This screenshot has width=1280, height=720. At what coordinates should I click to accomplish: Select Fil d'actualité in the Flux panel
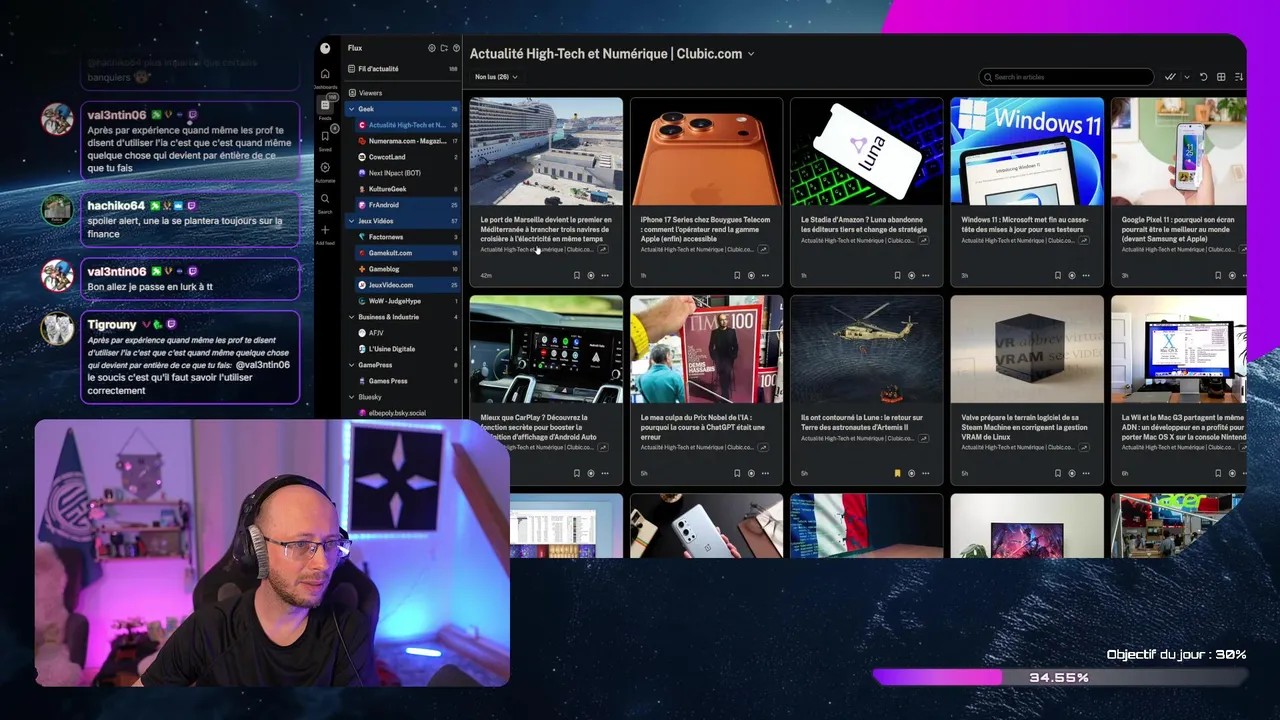coord(402,69)
